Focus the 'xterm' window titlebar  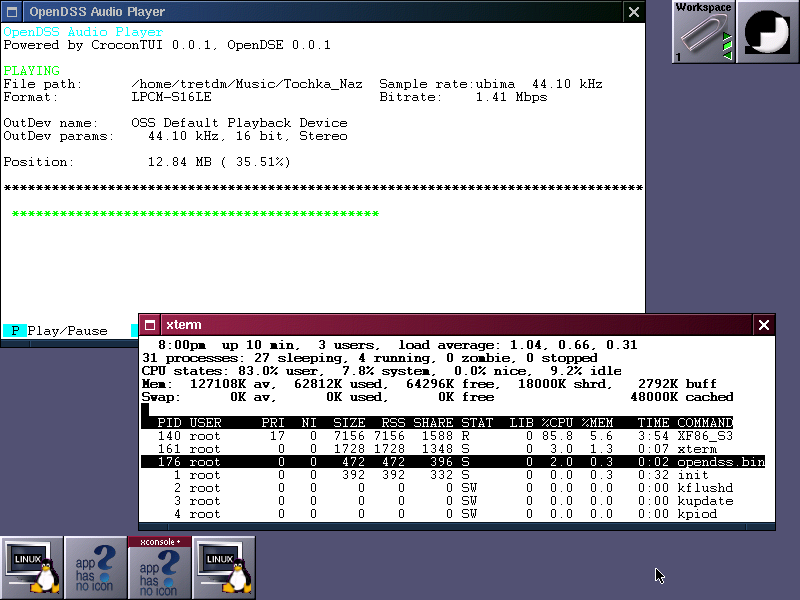[457, 325]
